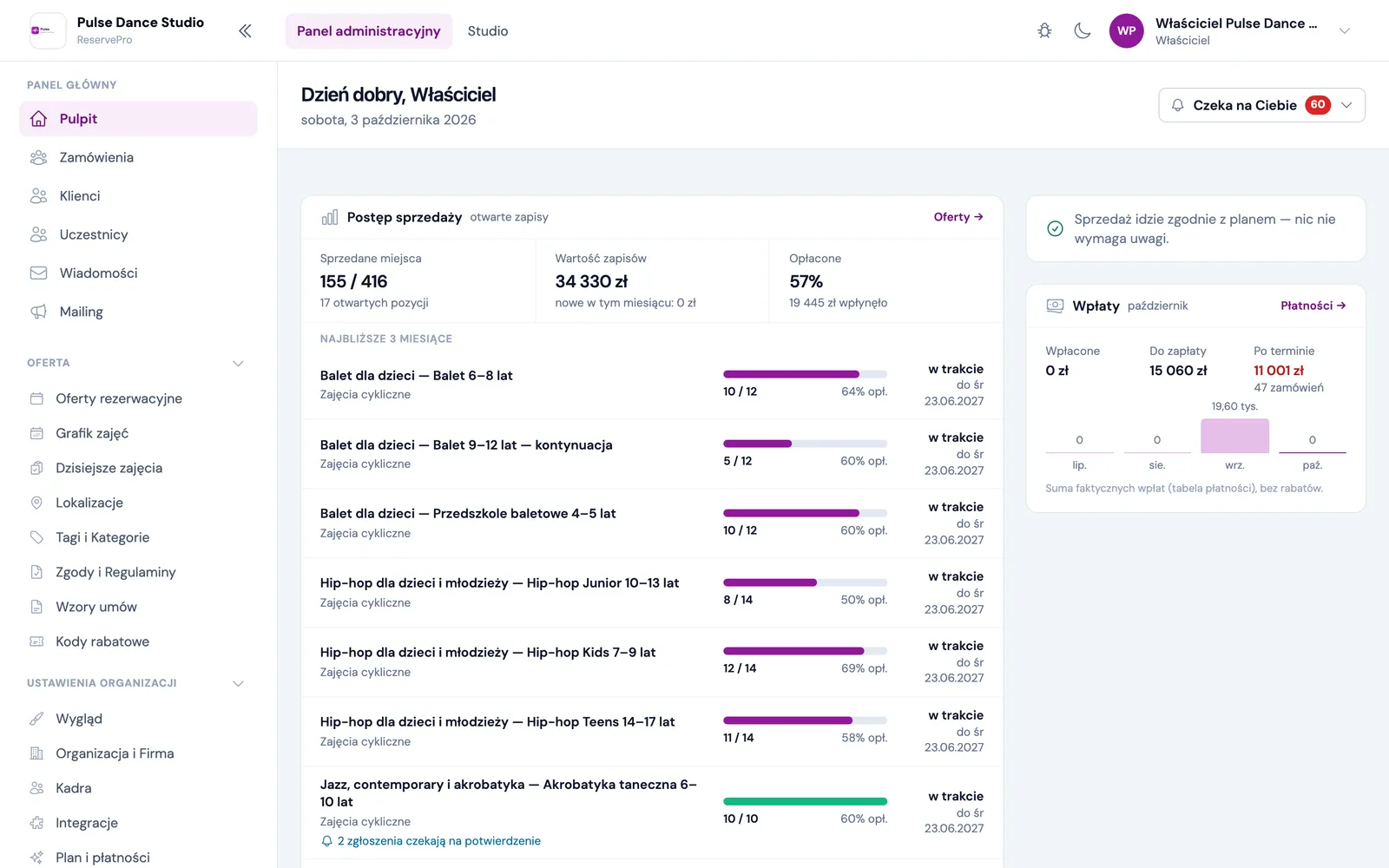Image resolution: width=1389 pixels, height=868 pixels.
Task: Click the Grafik zajęć schedule icon
Action: pos(36,433)
